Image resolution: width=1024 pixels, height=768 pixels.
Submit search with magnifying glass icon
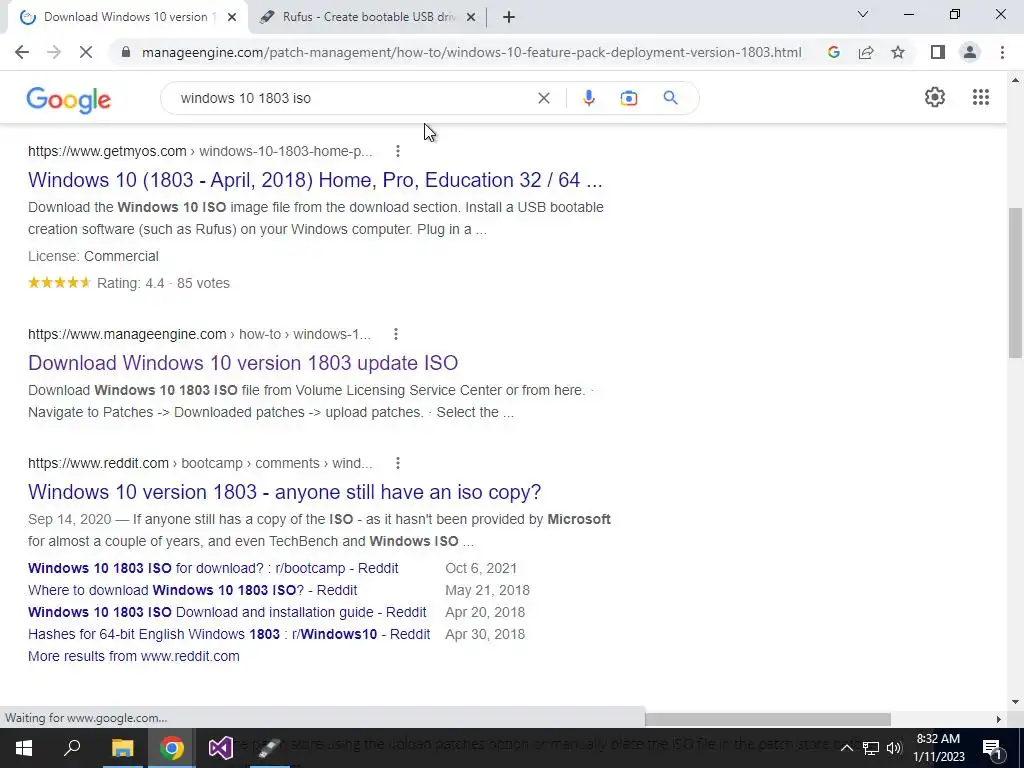click(x=670, y=98)
